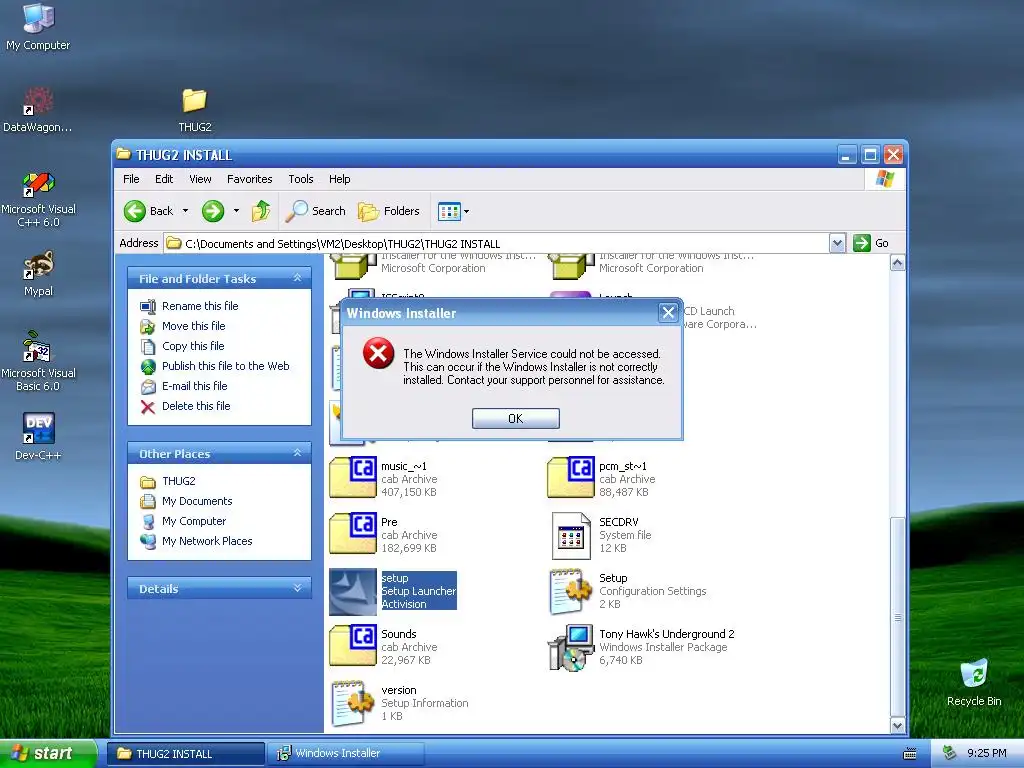
Task: Select the setup Setup Launcher file
Action: coord(392,591)
